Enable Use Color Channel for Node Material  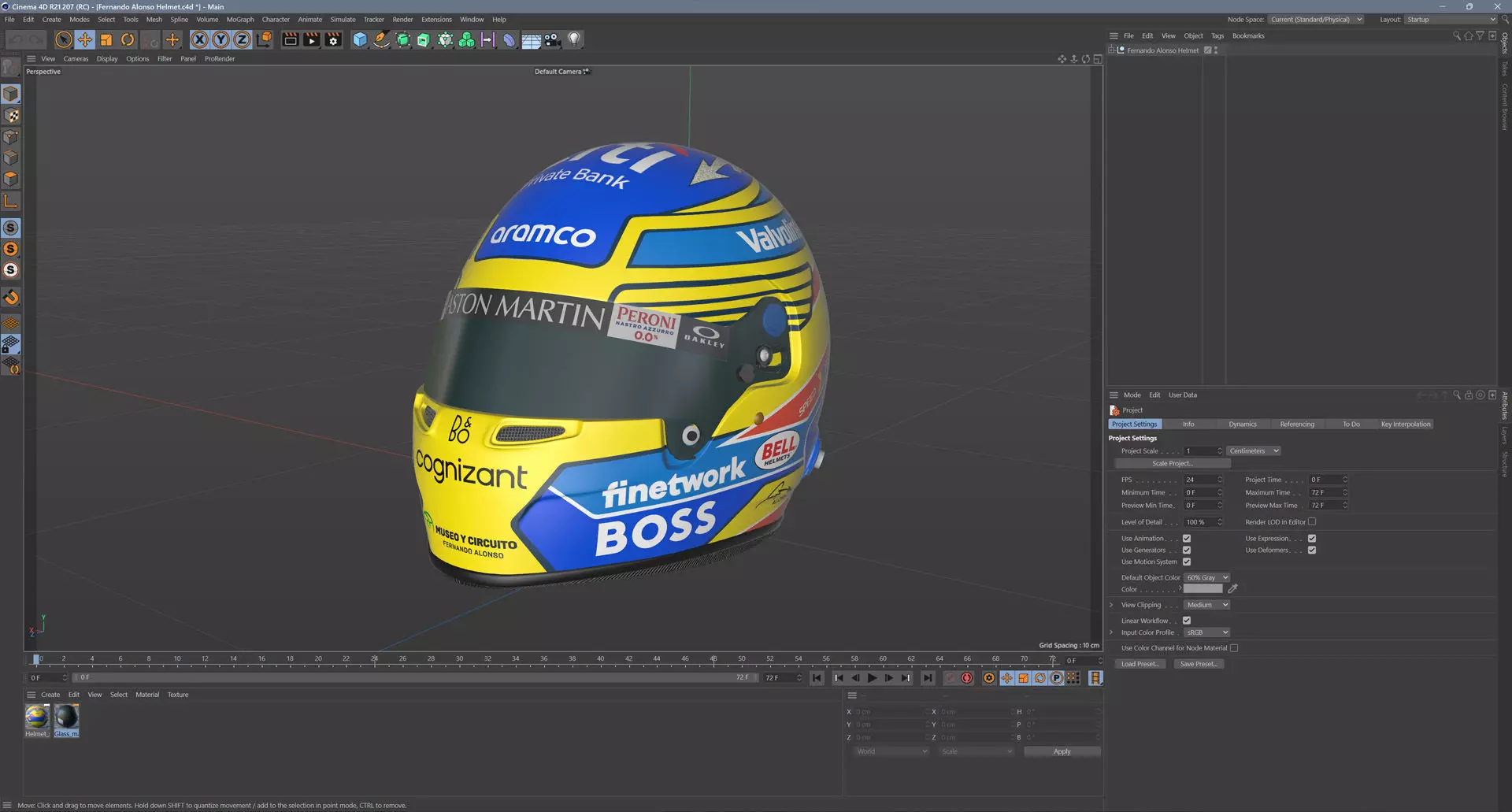[x=1234, y=648]
